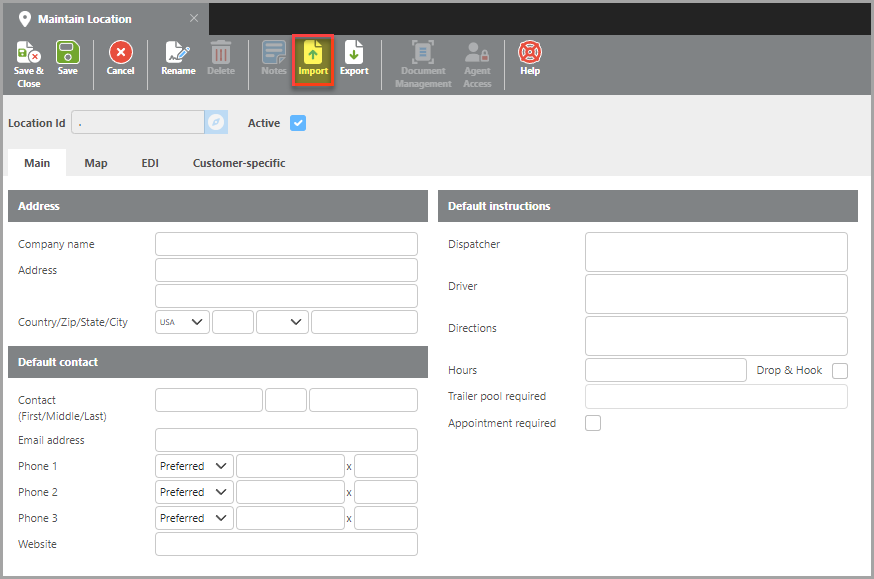Click into the Dispatcher instructions box

pyautogui.click(x=716, y=252)
